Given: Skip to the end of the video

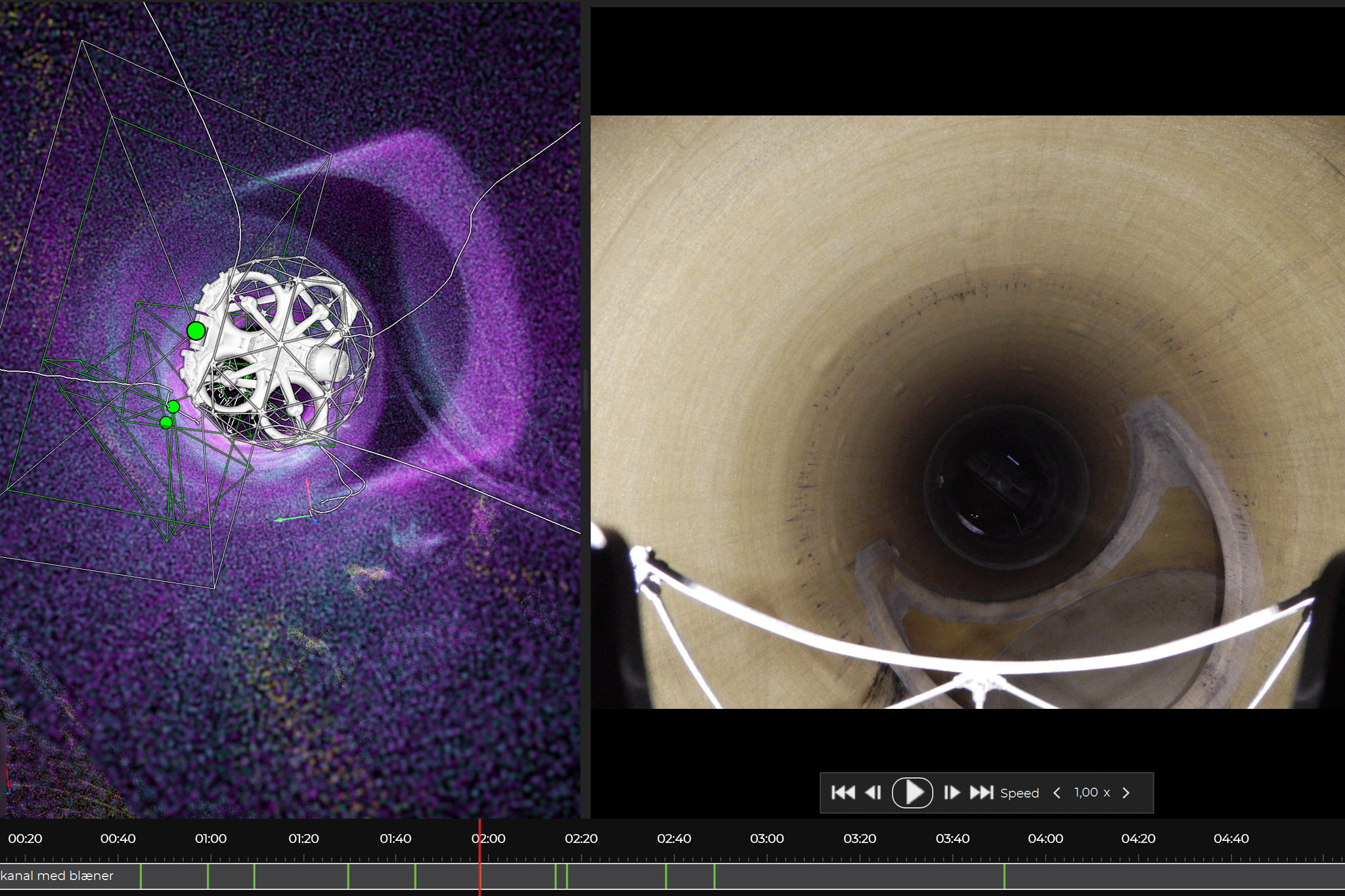Looking at the screenshot, I should tap(982, 793).
